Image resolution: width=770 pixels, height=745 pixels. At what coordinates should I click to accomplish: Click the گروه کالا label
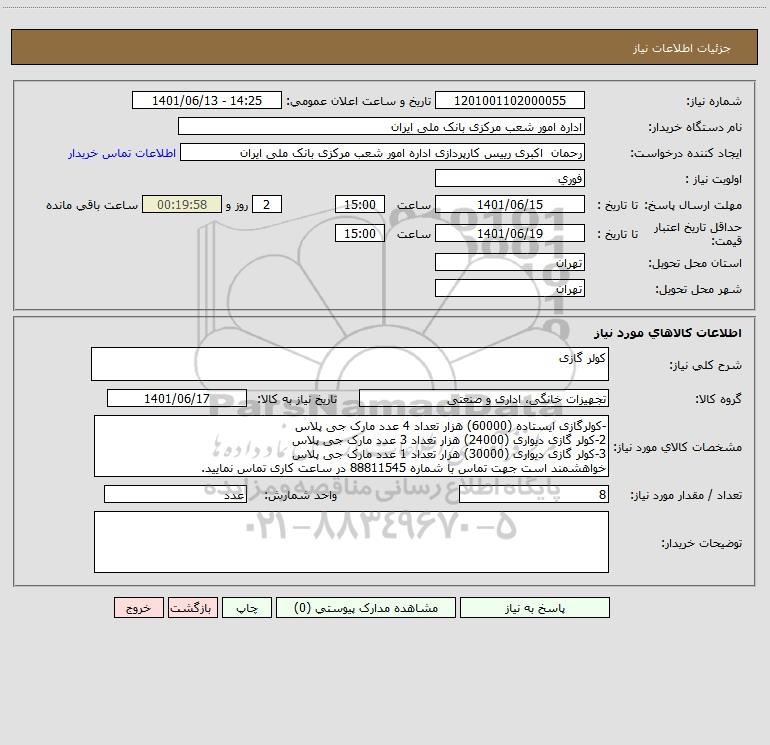click(718, 399)
